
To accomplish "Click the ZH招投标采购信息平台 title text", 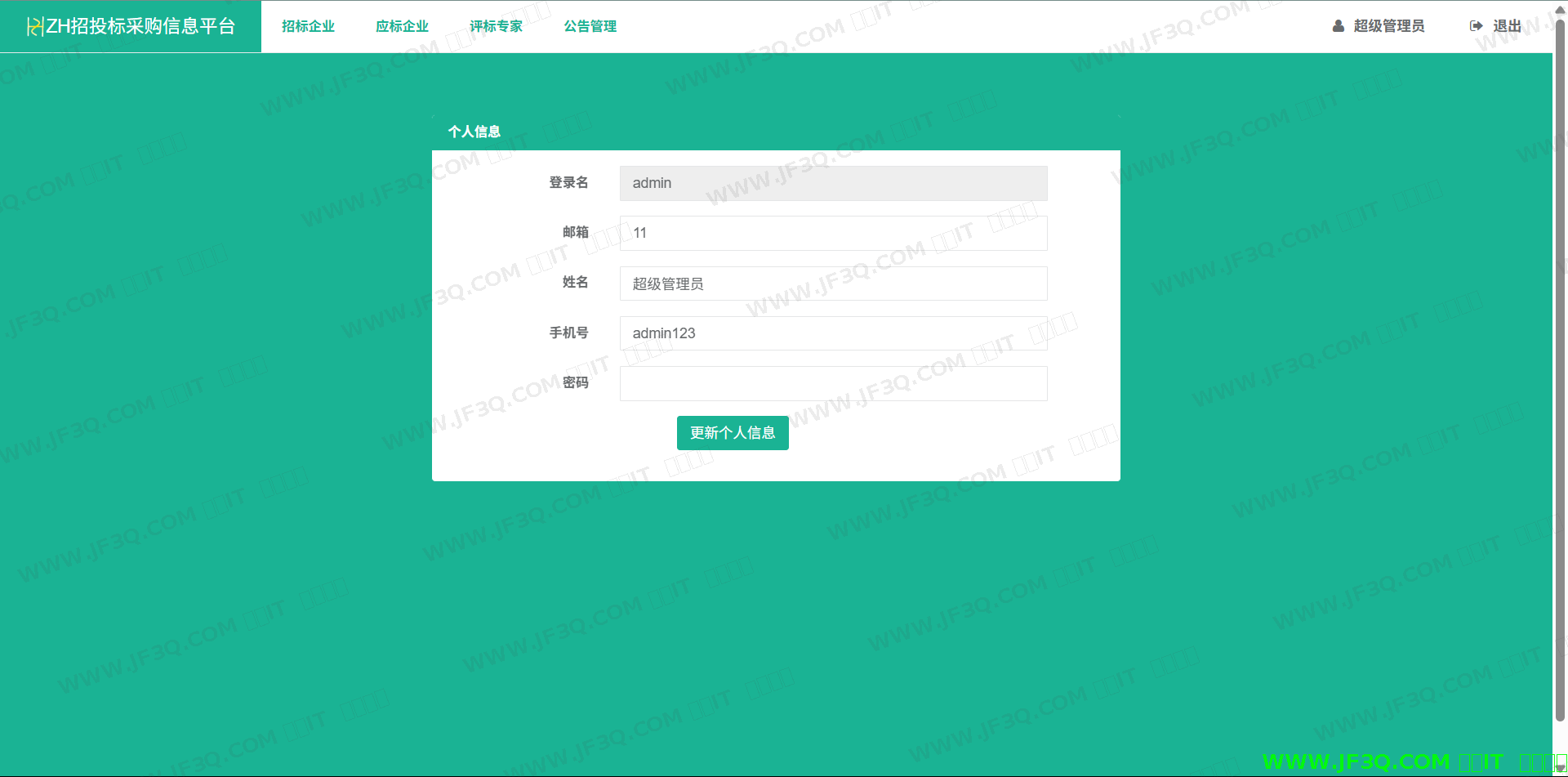I will coord(140,26).
